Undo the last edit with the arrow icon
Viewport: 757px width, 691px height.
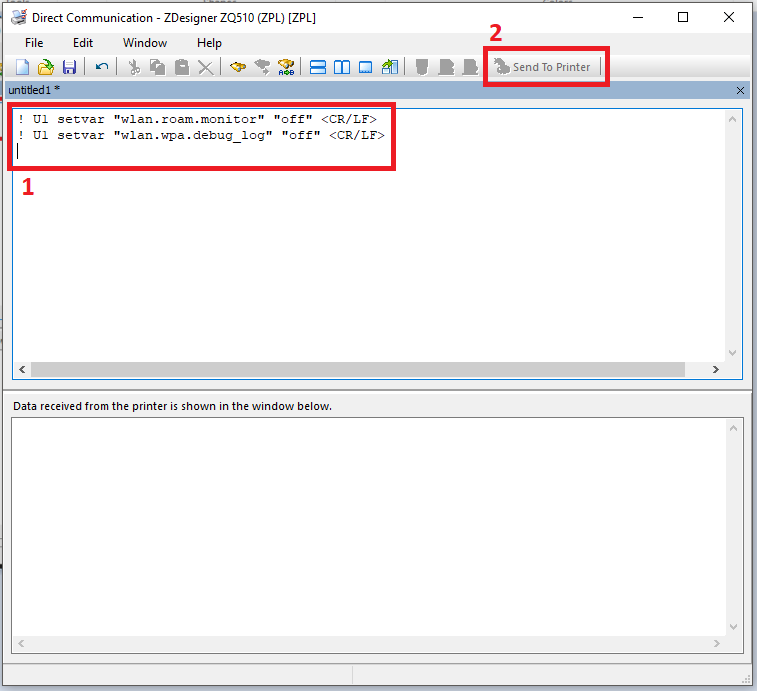[101, 67]
